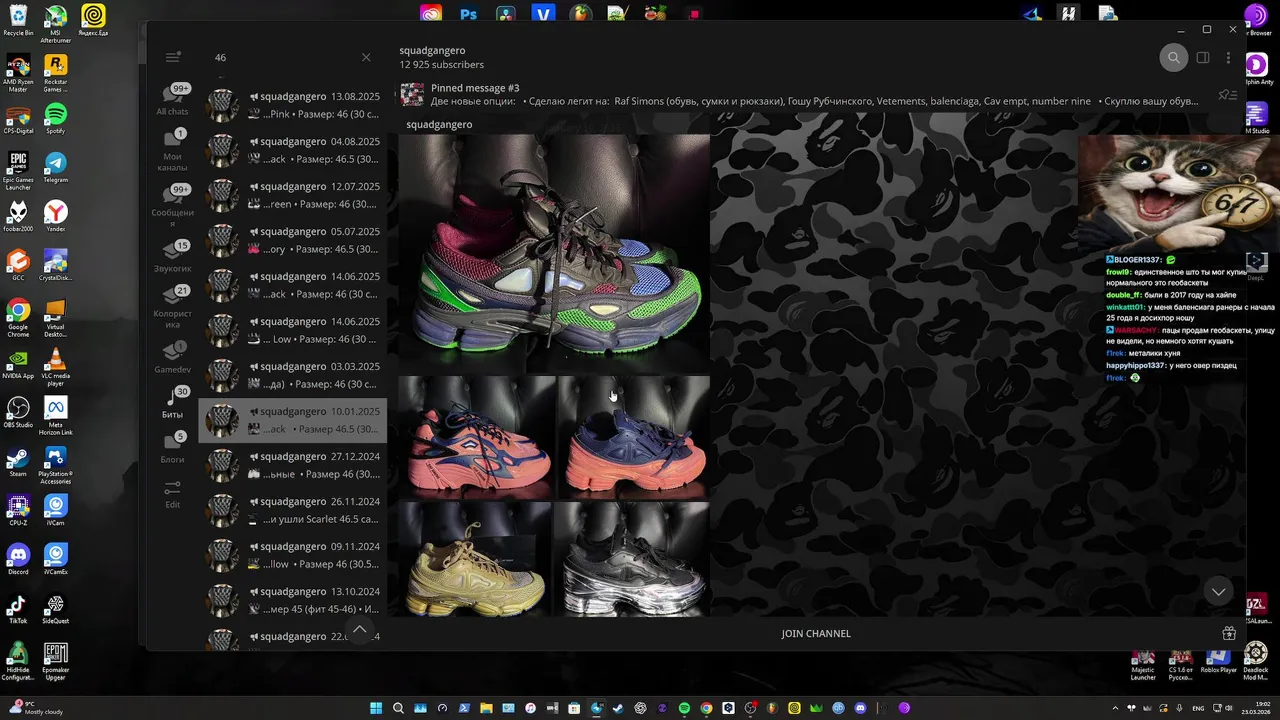
Task: Jump to bottom with the down-chevron button
Action: coord(1218,591)
